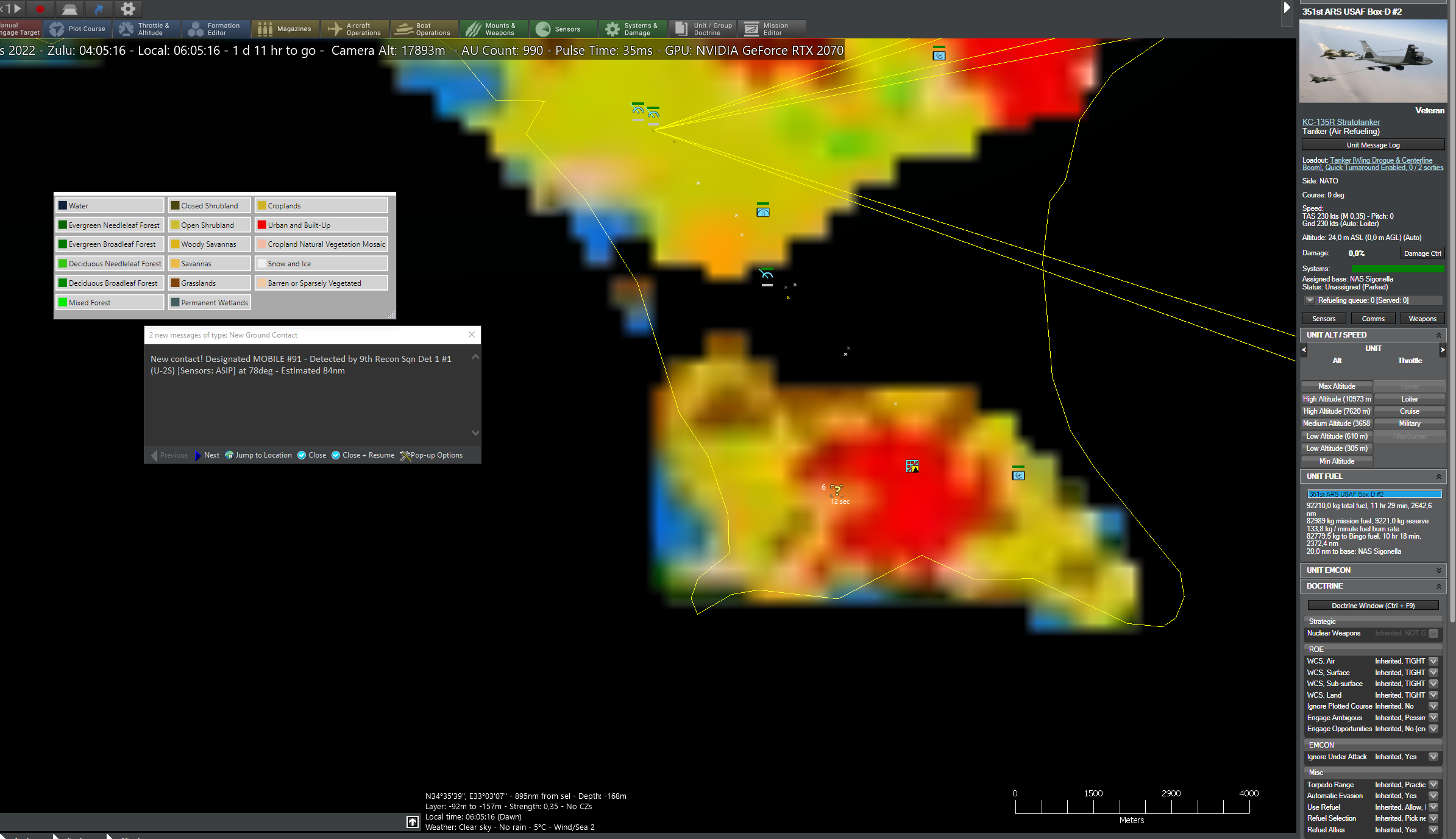Open the Formation Editor
The image size is (1456, 839).
[216, 29]
